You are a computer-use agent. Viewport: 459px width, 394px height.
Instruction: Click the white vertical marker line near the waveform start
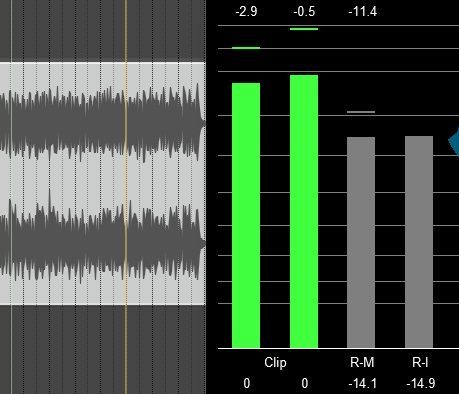point(12,197)
